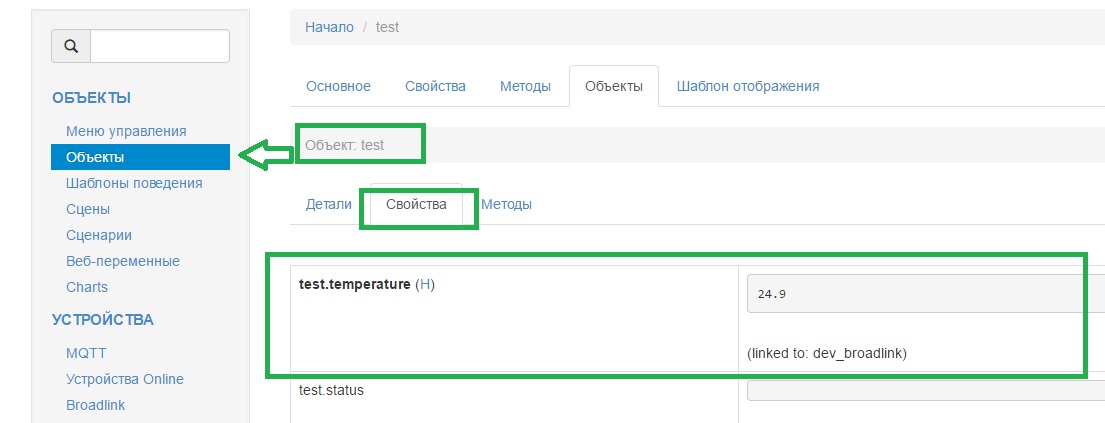Click the (H) history link for test.temperature
The width and height of the screenshot is (1105, 423).
pos(425,285)
